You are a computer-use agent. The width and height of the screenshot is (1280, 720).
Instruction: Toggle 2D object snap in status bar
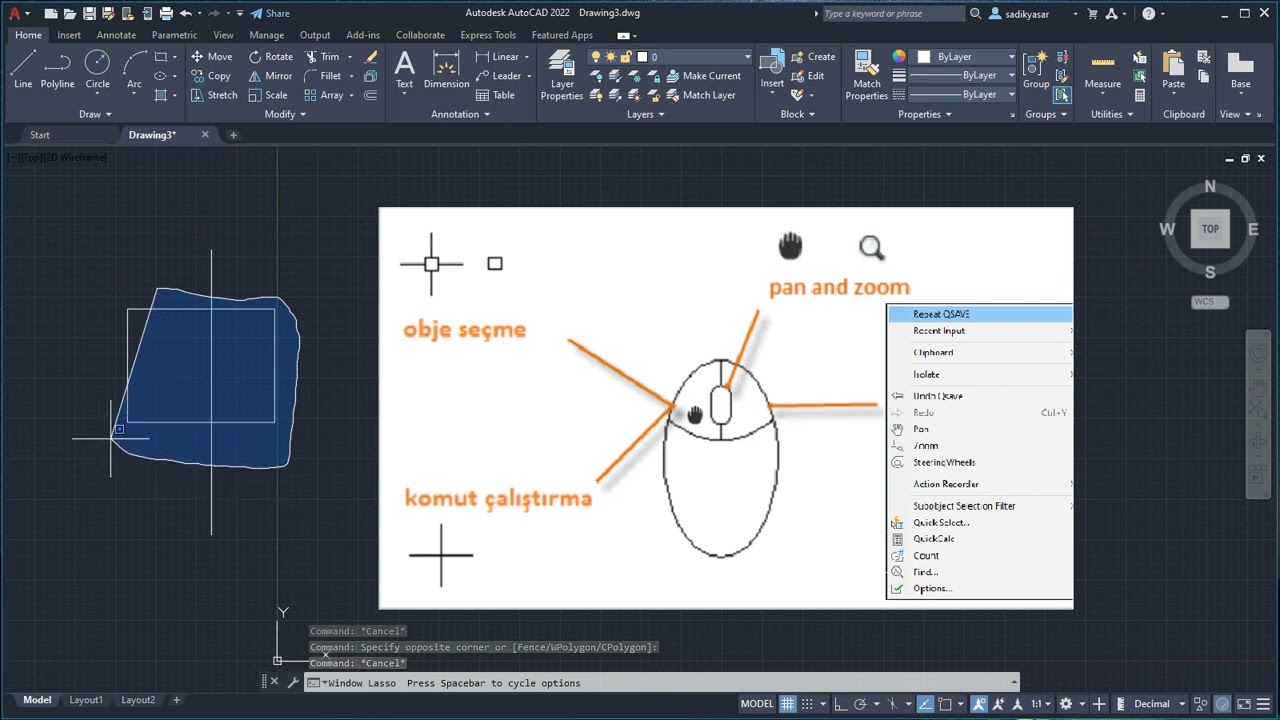coord(946,704)
